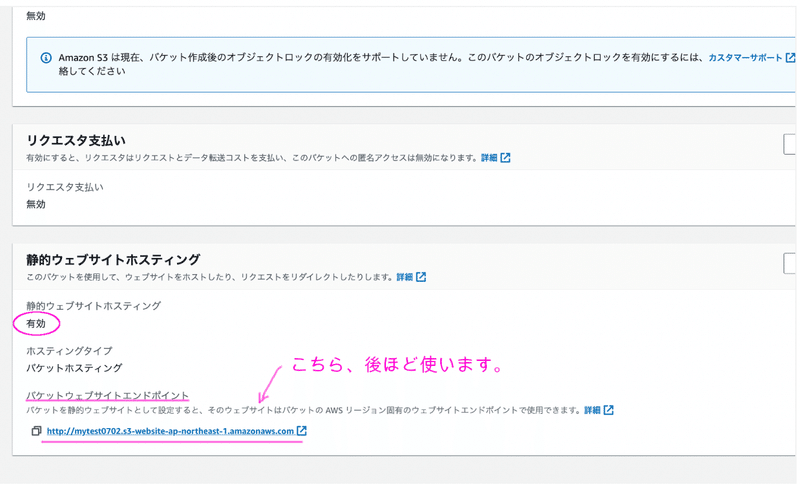800x485 pixels.
Task: Click the edit button in リクエスタ支払い panel
Action: coord(790,144)
